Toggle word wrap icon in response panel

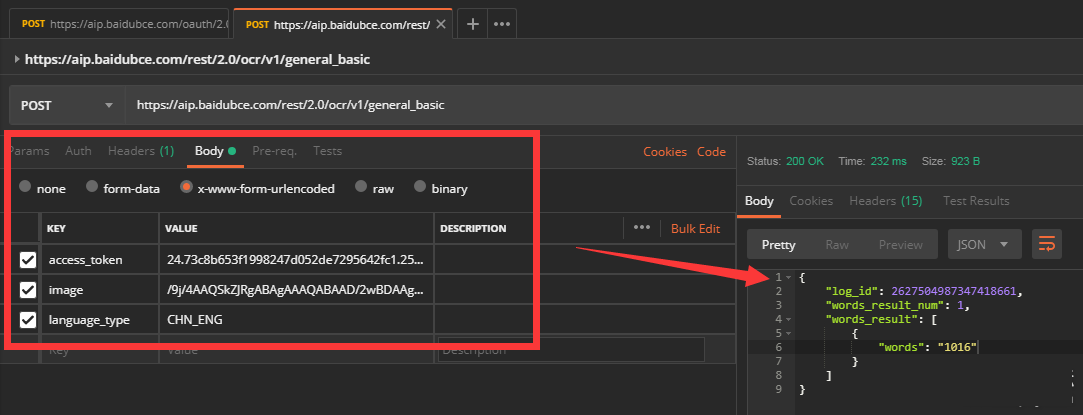1047,244
